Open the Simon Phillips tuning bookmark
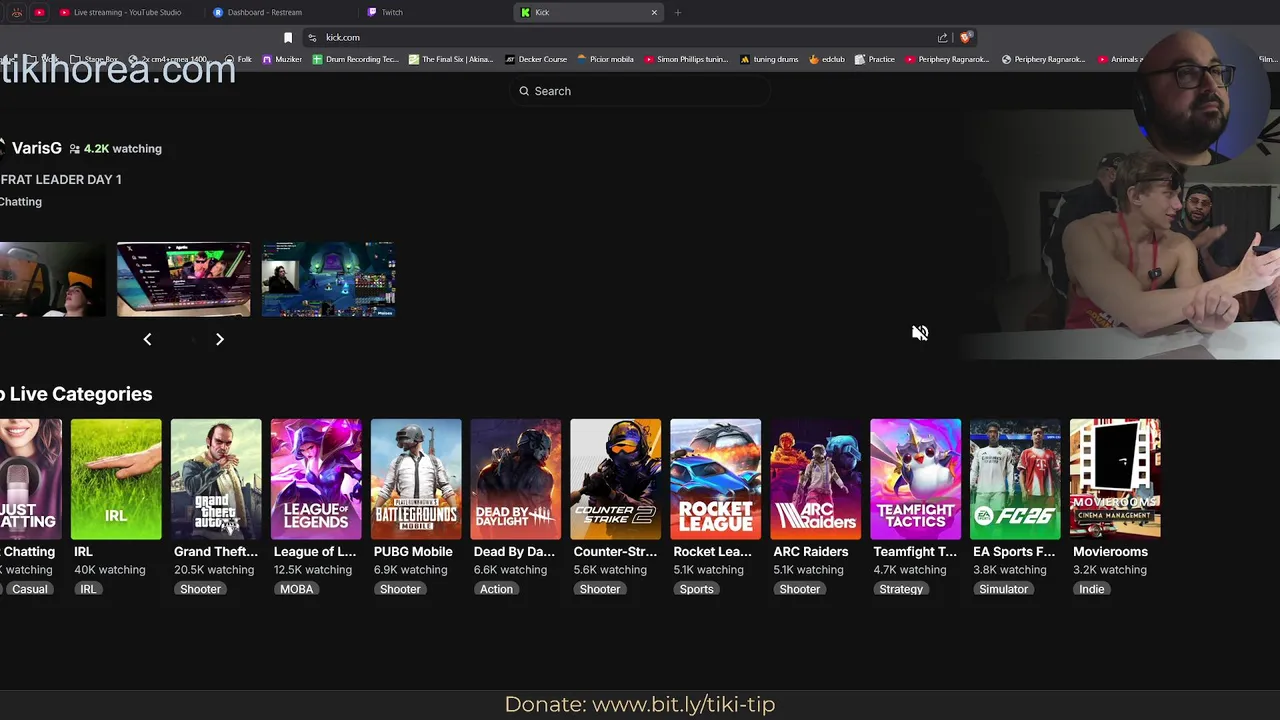Screen dimensions: 1280x720 point(686,59)
